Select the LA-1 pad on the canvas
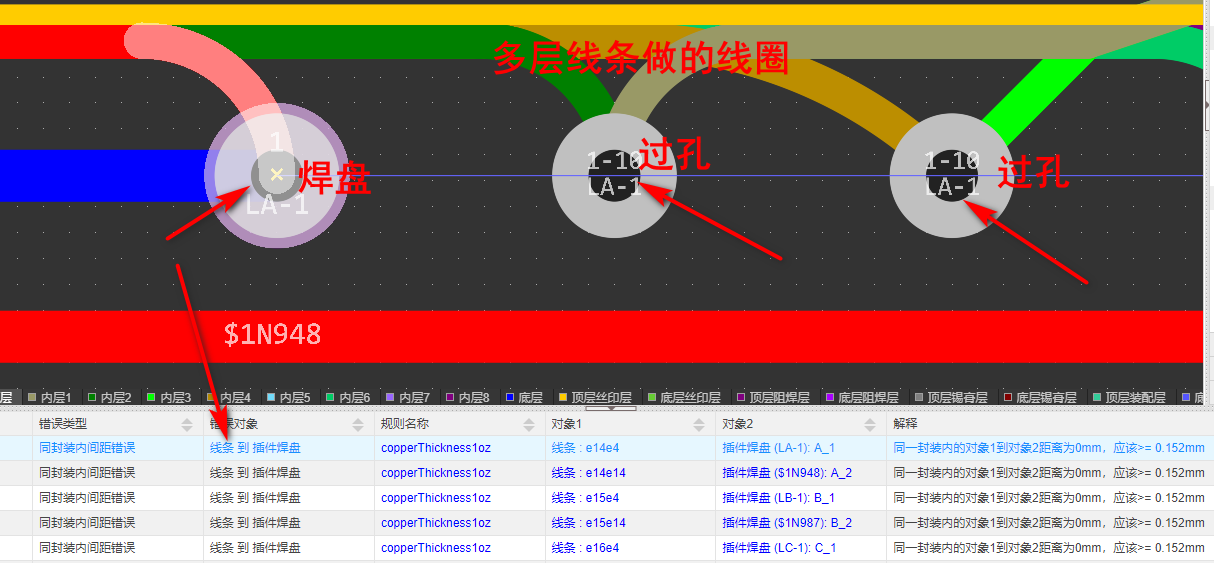Viewport: 1214px width, 563px height. (276, 175)
